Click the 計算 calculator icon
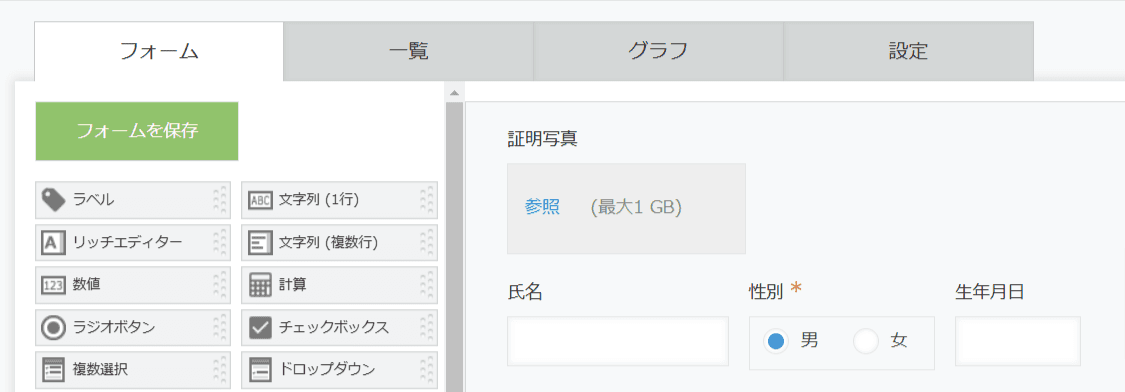1125x392 pixels. pyautogui.click(x=260, y=285)
